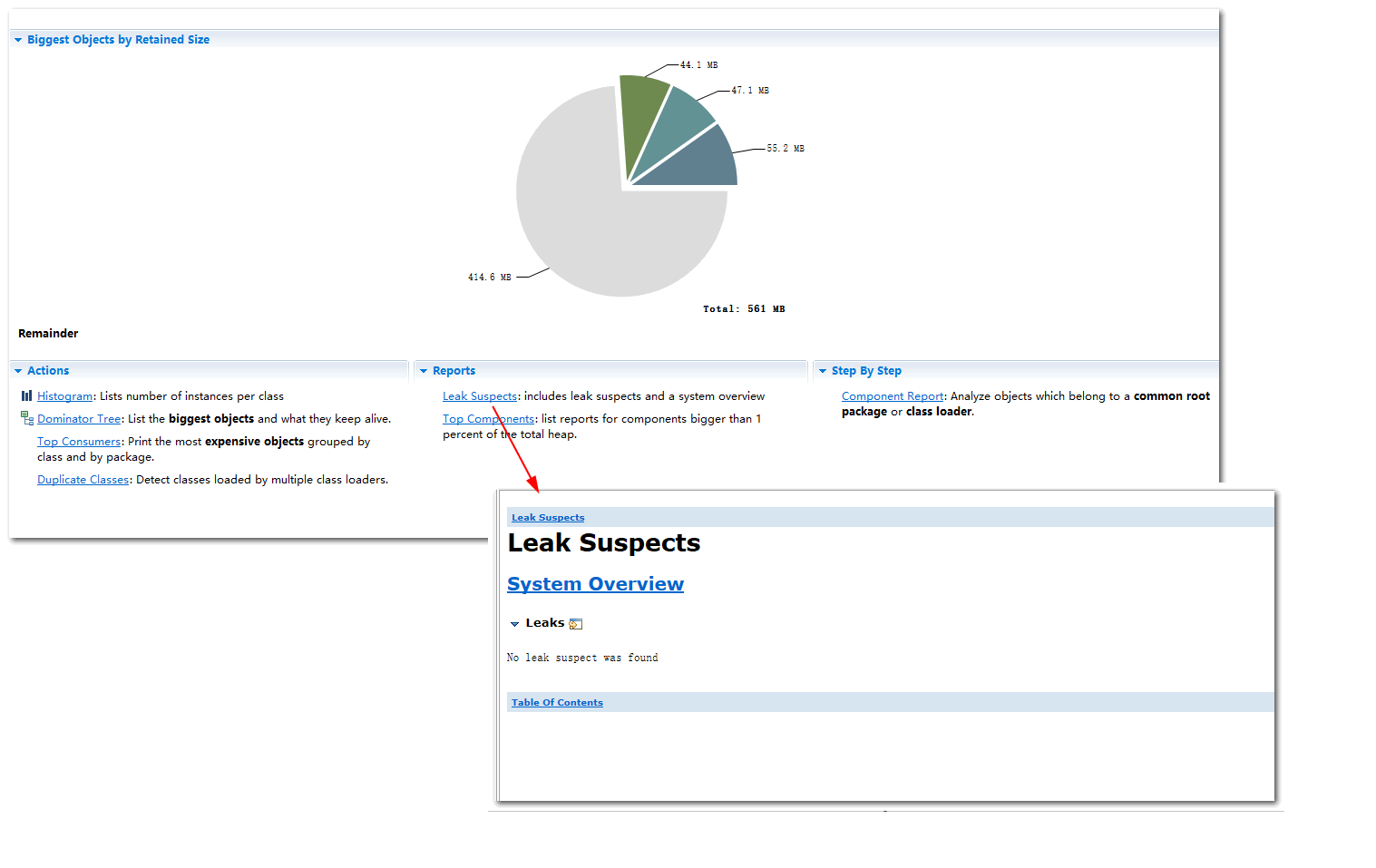This screenshot has width=1376, height=868.
Task: Collapse the Step By Step section
Action: click(823, 371)
